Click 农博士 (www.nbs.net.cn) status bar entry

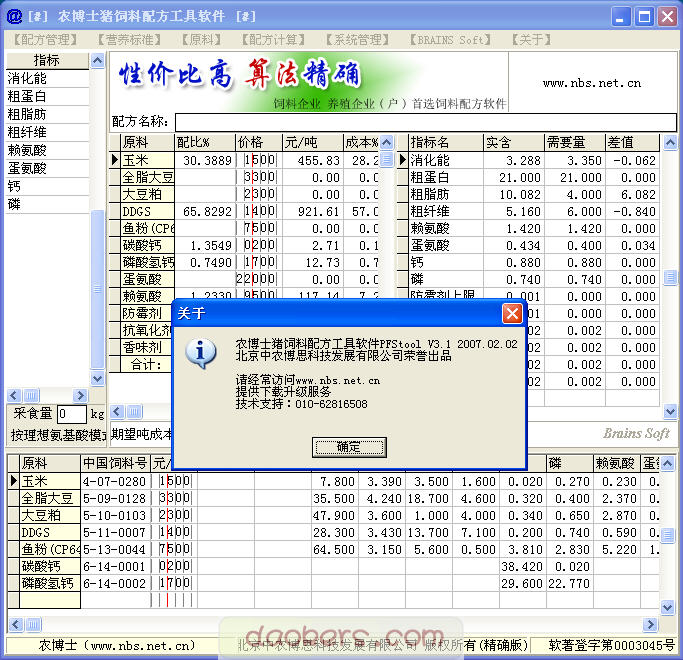pos(116,645)
